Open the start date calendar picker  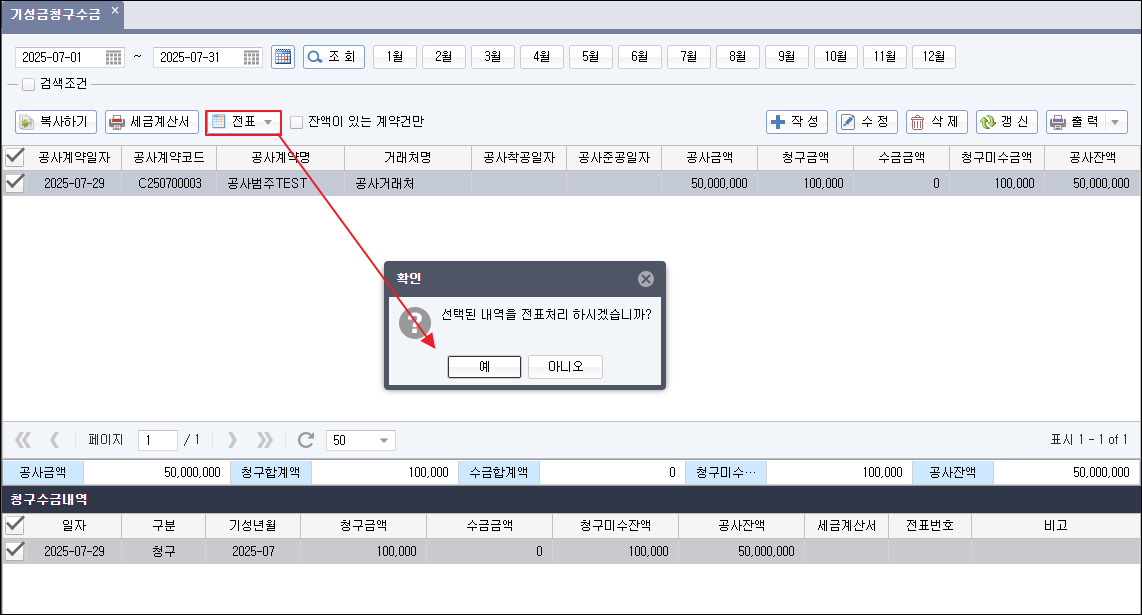tap(114, 56)
